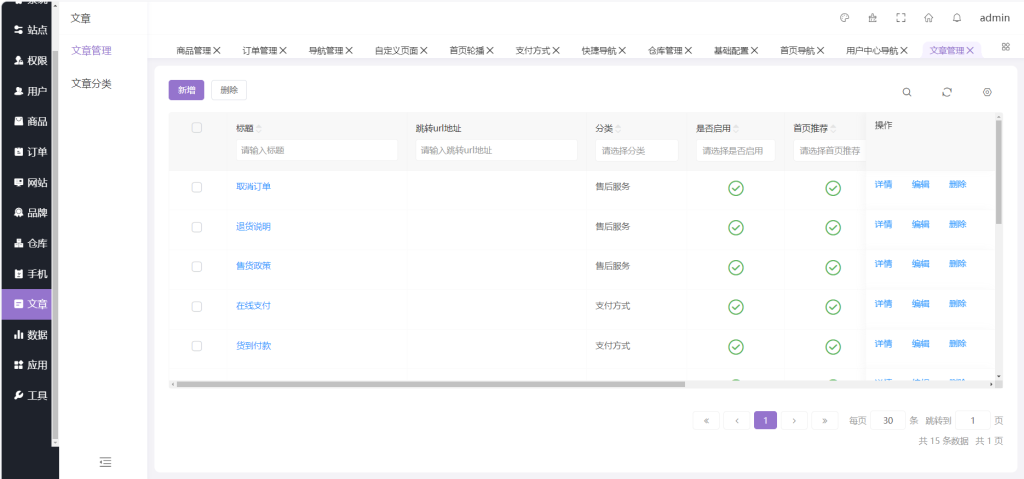
Task: Check the 在线支付 row checkbox
Action: click(x=197, y=306)
